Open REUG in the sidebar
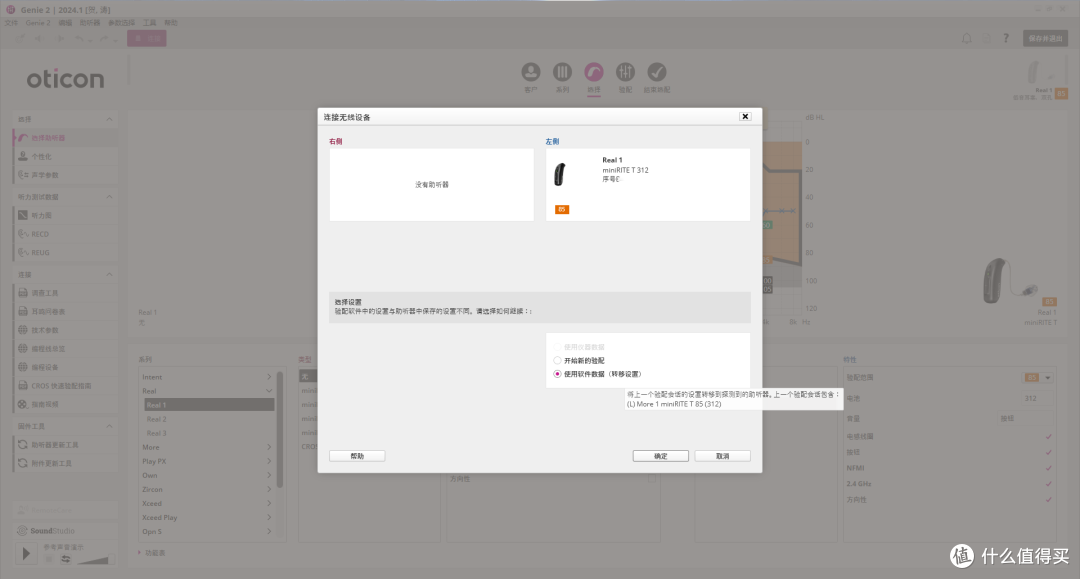 coord(65,253)
